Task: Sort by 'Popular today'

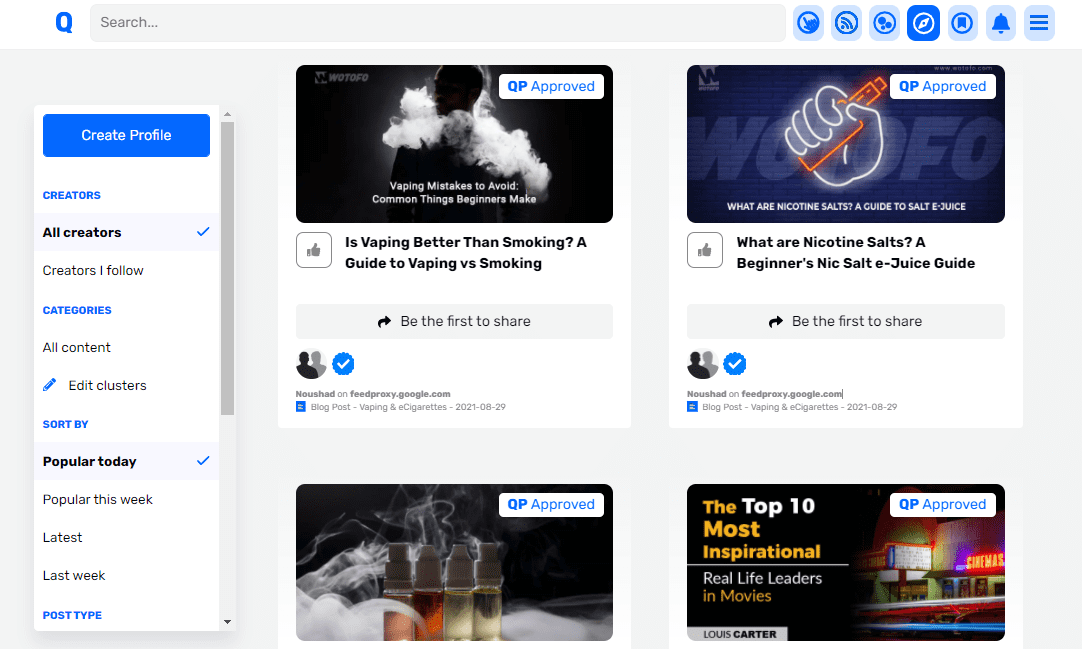Action: pos(126,461)
